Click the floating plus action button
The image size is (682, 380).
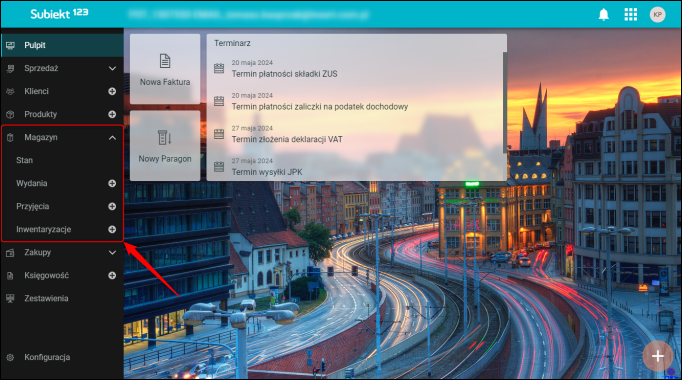[658, 357]
